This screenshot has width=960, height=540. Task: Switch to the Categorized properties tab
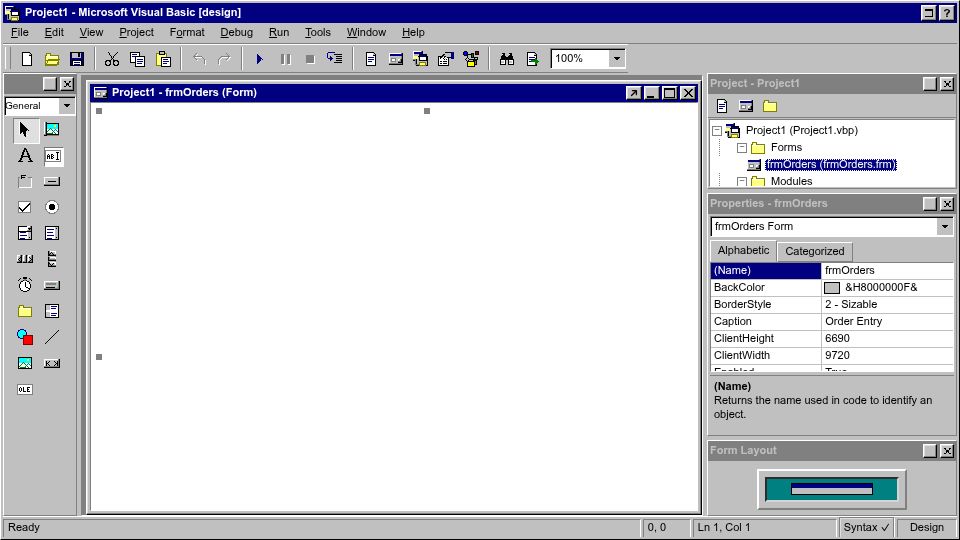(x=814, y=251)
